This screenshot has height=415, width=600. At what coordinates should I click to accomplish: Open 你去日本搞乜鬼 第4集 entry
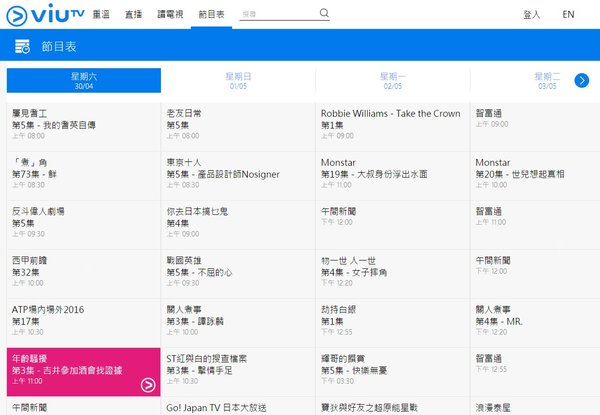click(238, 225)
